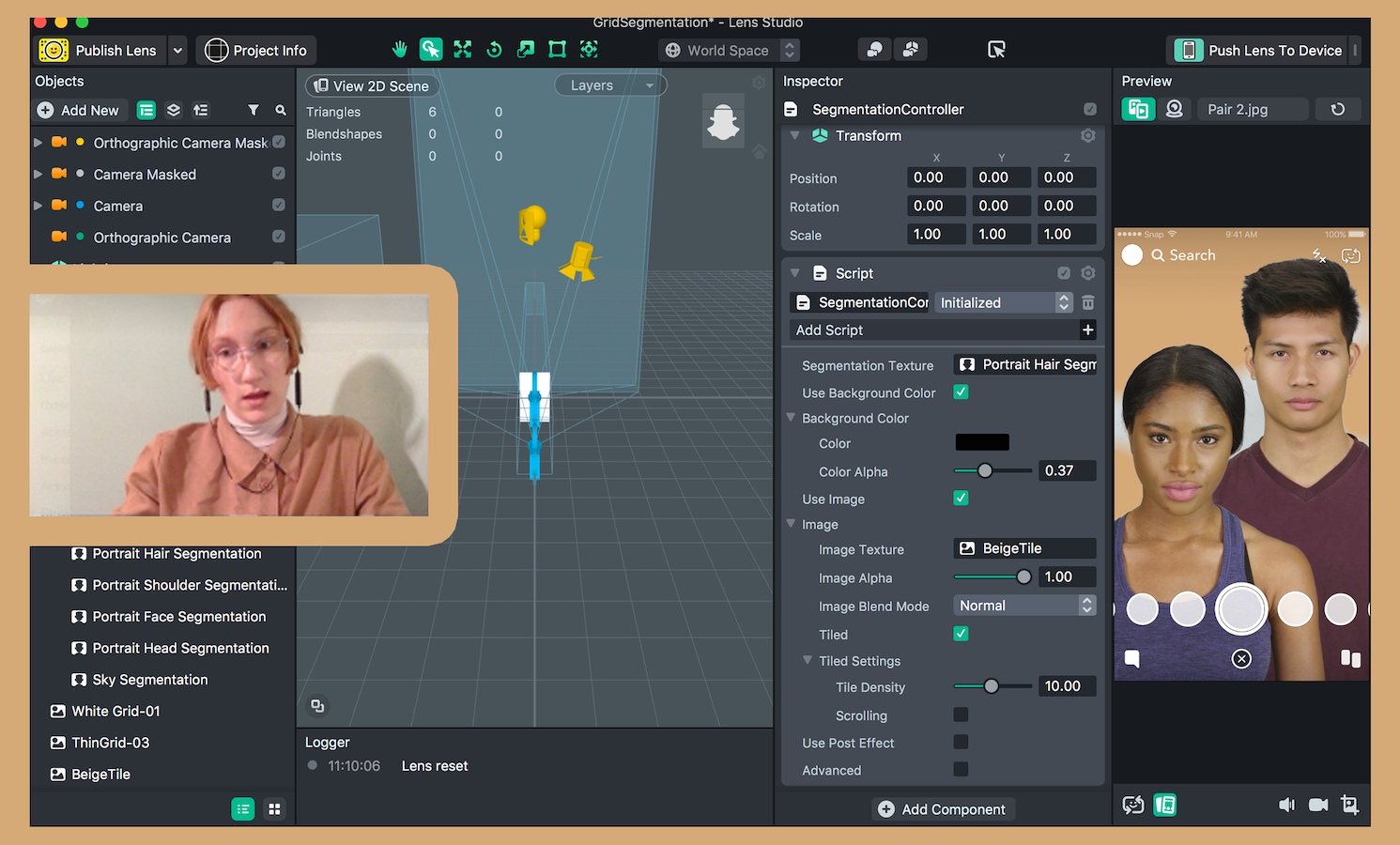Viewport: 1400px width, 845px height.
Task: Click the second bubble-cluster toolbar icon
Action: click(x=911, y=50)
